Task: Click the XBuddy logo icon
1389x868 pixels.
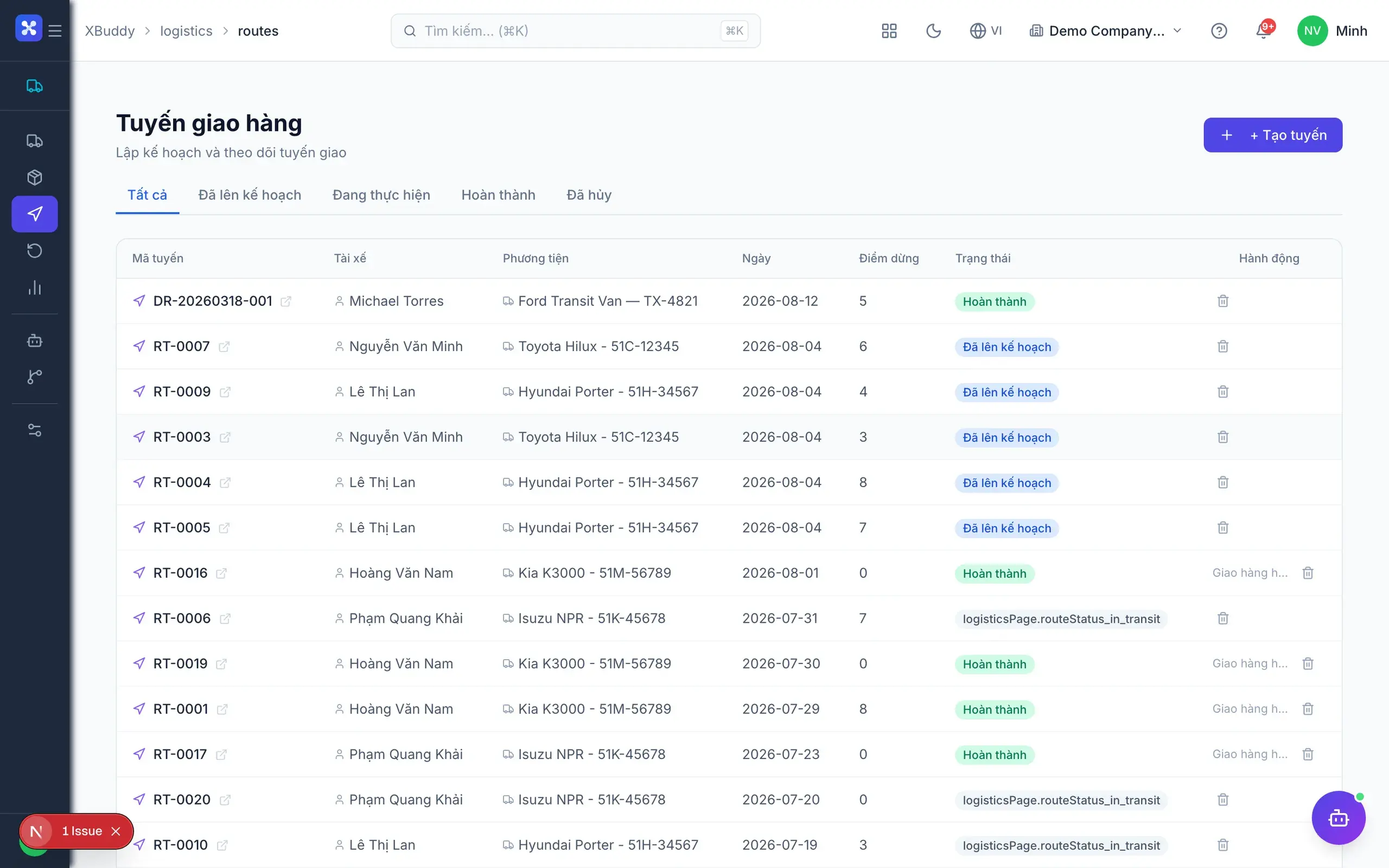Action: coord(29,28)
